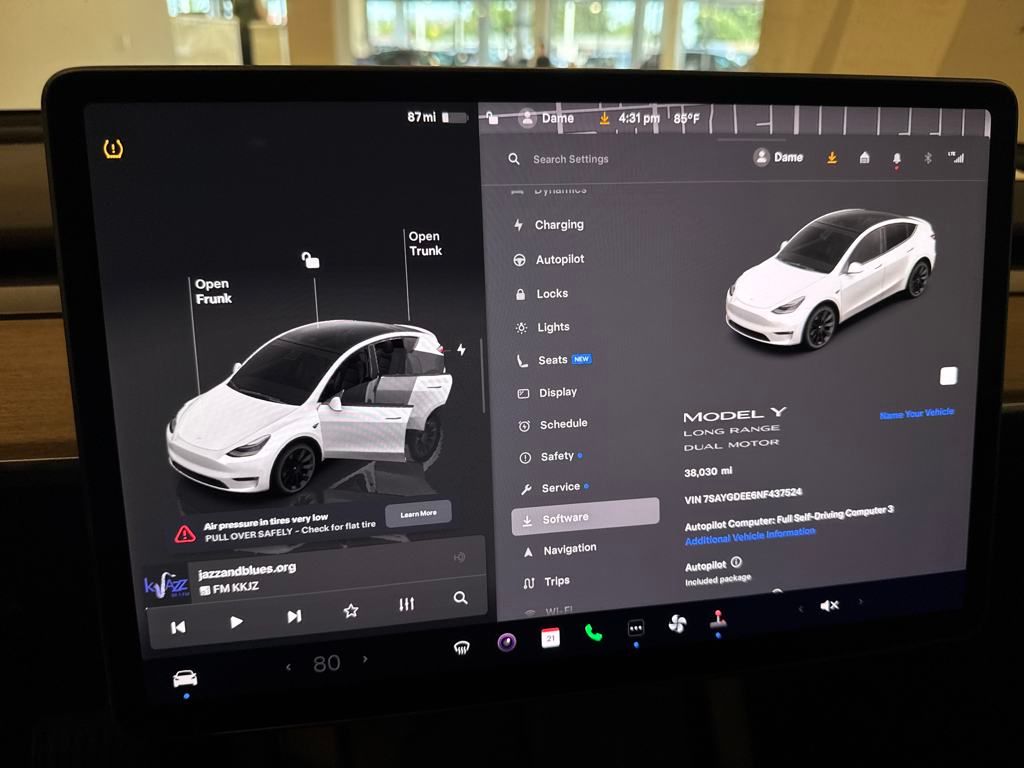Tap the info icon next to Autopilot
The width and height of the screenshot is (1024, 768).
[x=736, y=562]
